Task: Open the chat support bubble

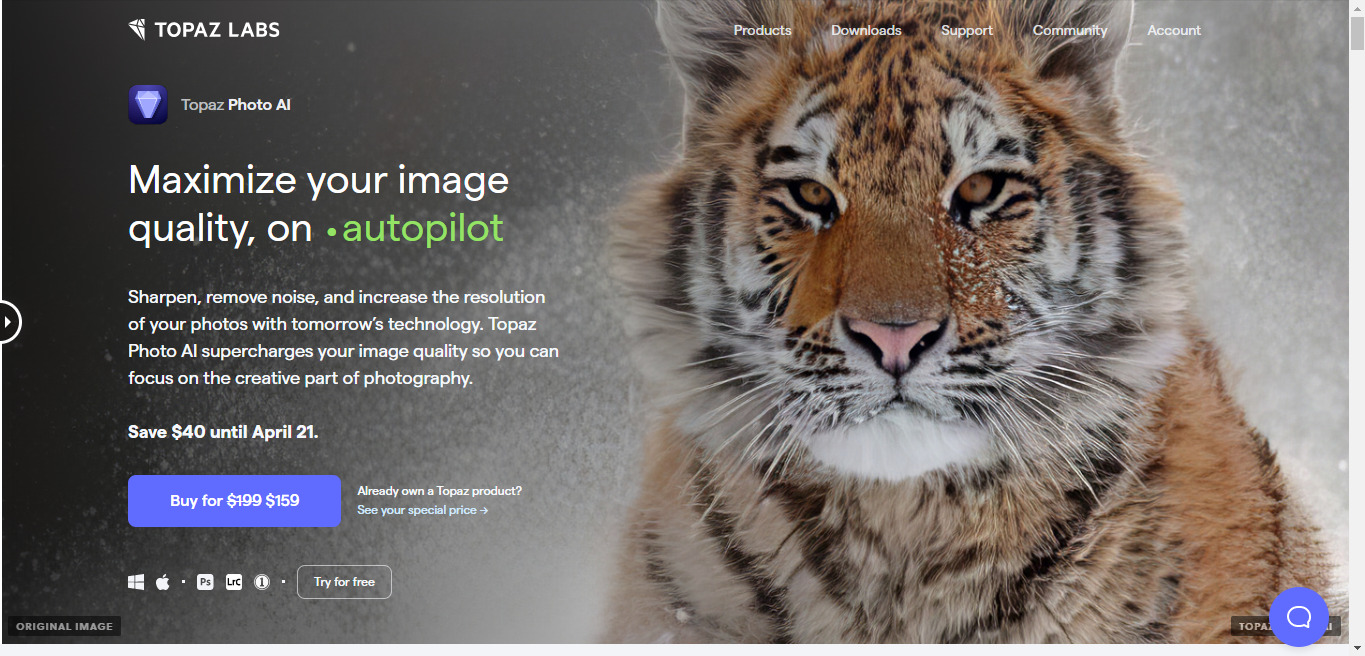Action: coord(1298,617)
